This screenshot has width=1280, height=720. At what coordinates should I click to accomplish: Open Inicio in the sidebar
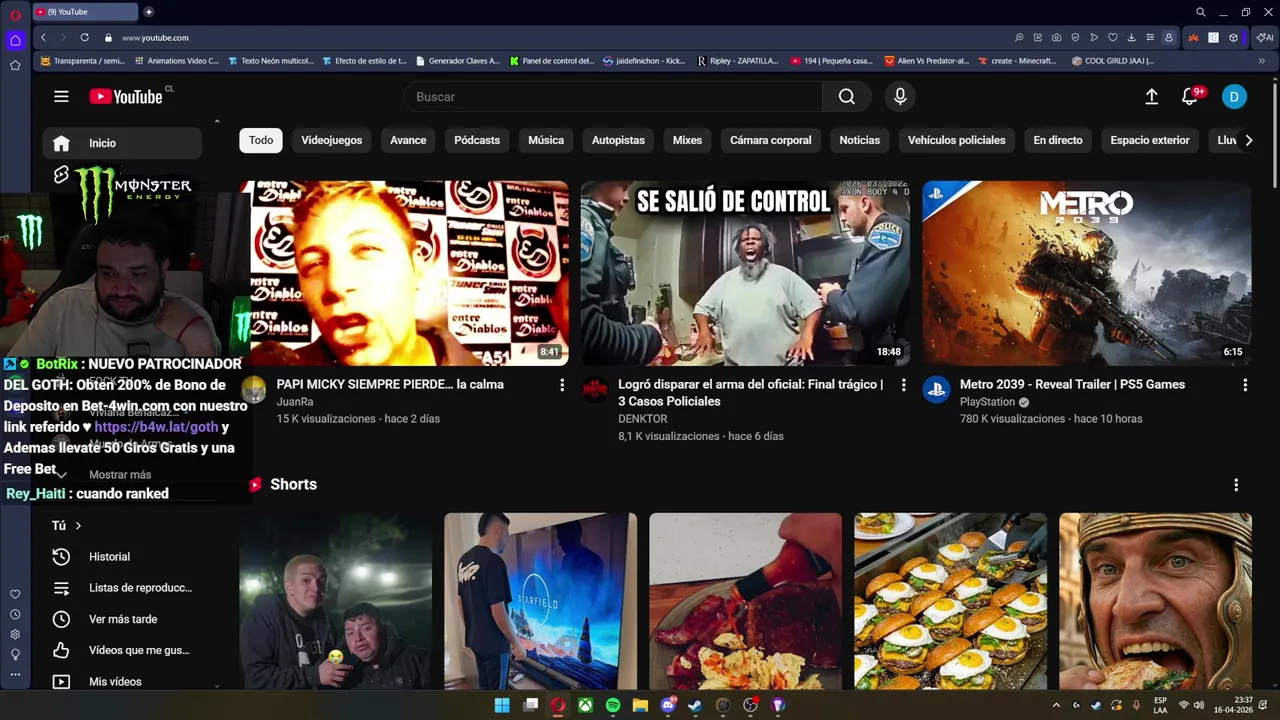click(122, 143)
